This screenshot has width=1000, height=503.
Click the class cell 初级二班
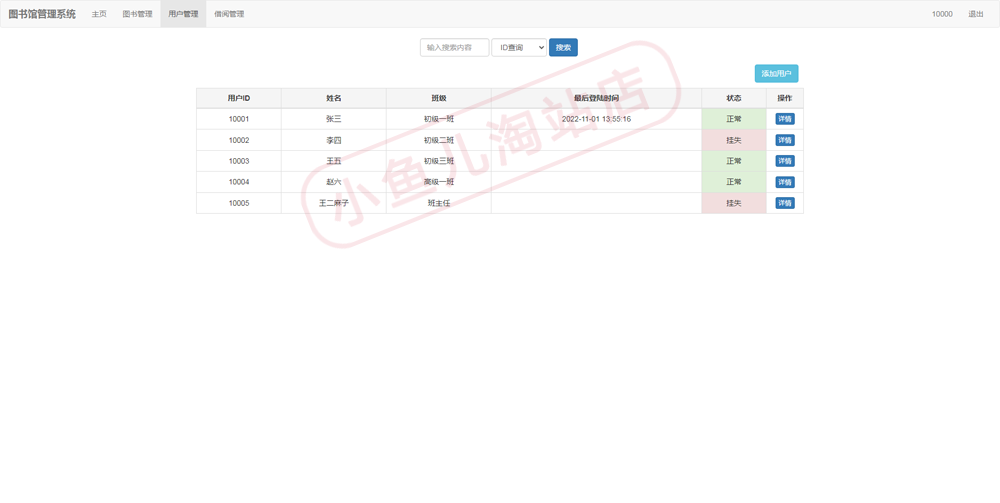pos(439,140)
